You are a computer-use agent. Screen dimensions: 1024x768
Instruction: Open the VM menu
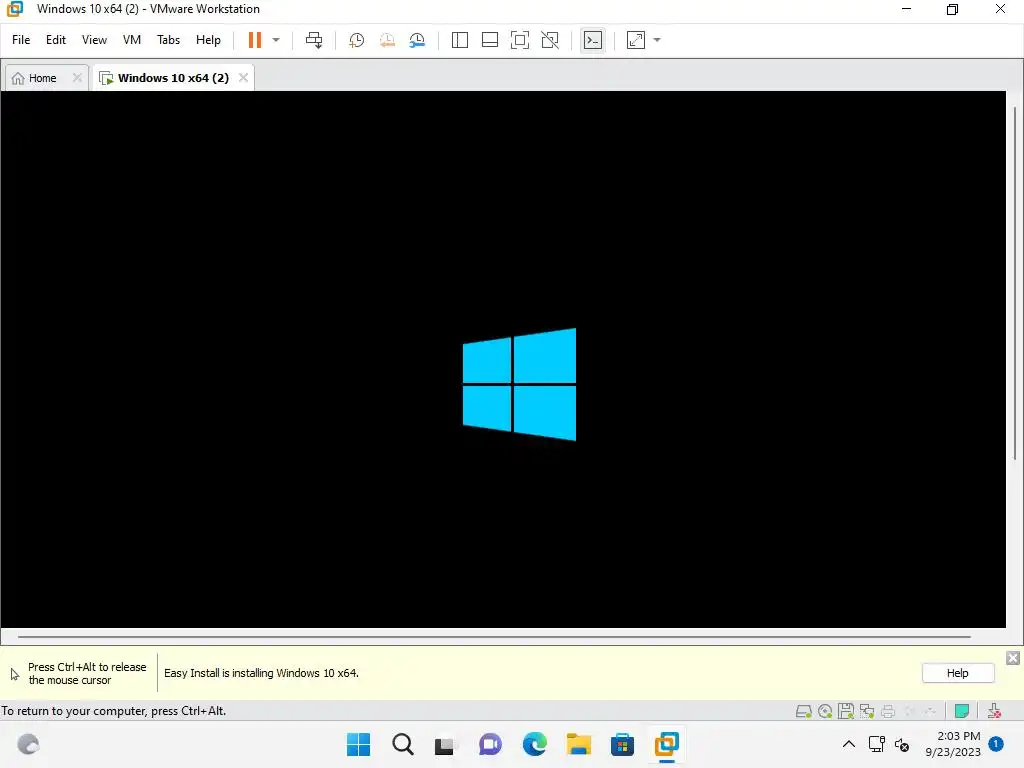pos(132,40)
